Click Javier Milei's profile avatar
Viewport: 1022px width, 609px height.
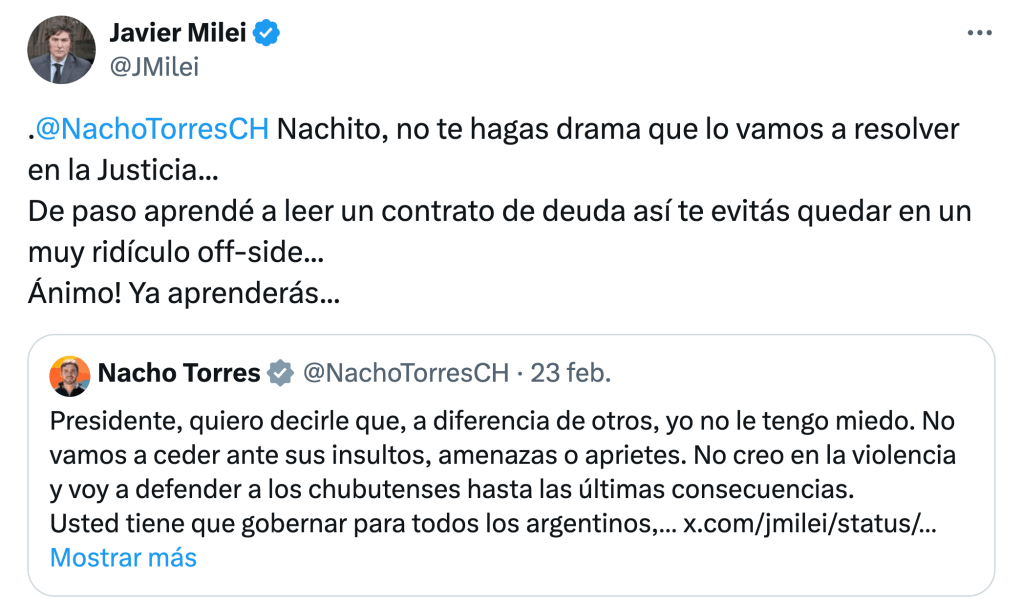[62, 50]
